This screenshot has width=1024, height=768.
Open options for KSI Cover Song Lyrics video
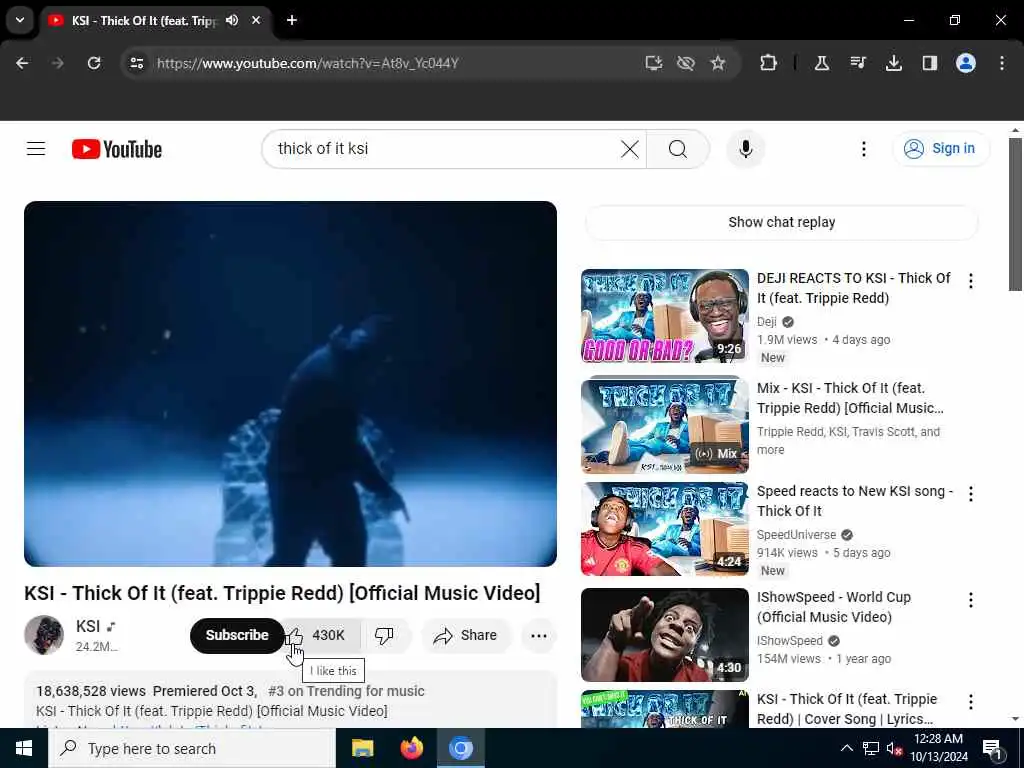click(x=970, y=702)
